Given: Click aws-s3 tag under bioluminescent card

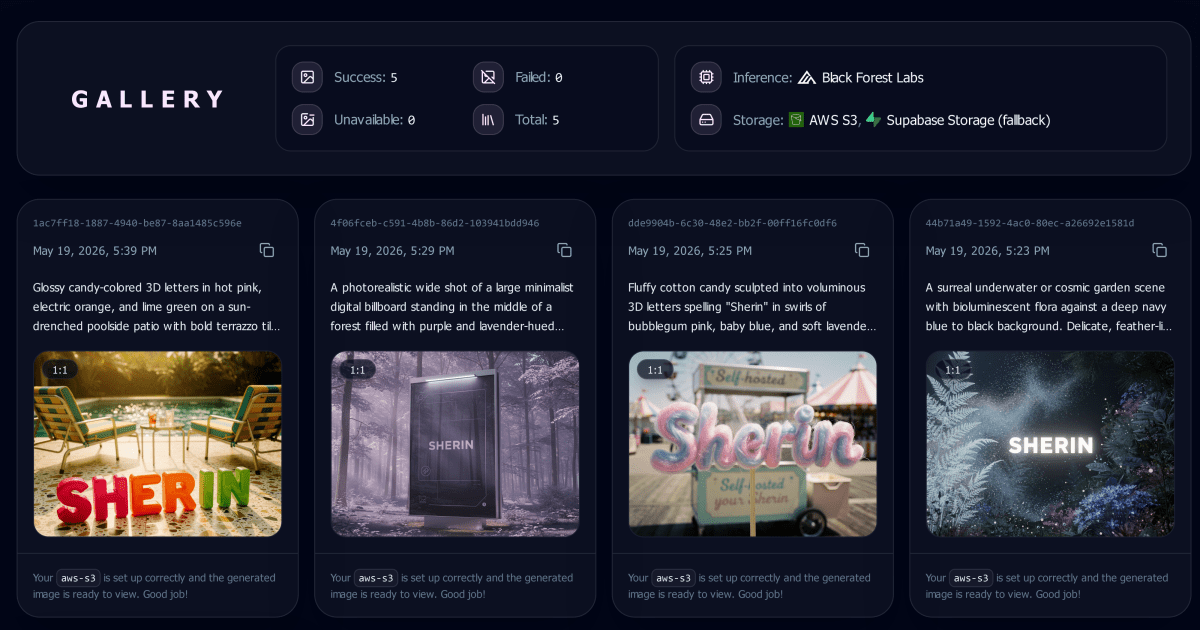Looking at the screenshot, I should pyautogui.click(x=971, y=578).
